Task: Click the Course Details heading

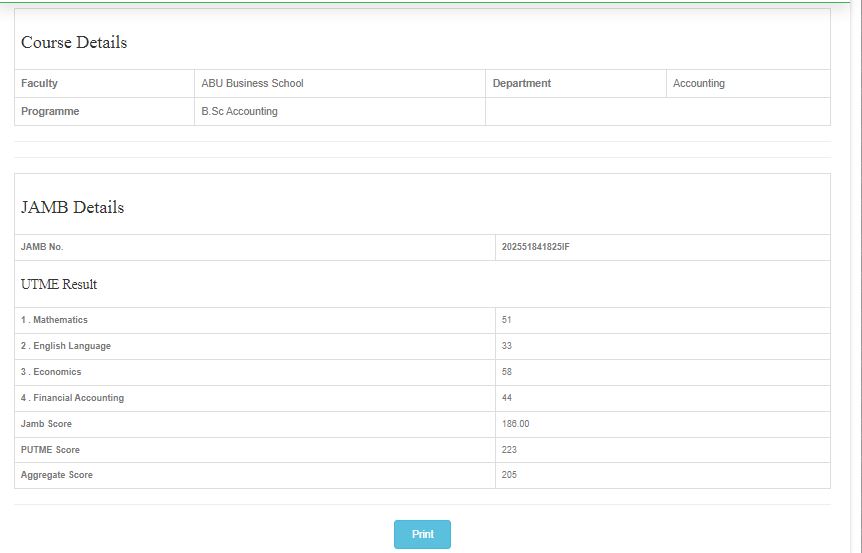Action: (74, 43)
